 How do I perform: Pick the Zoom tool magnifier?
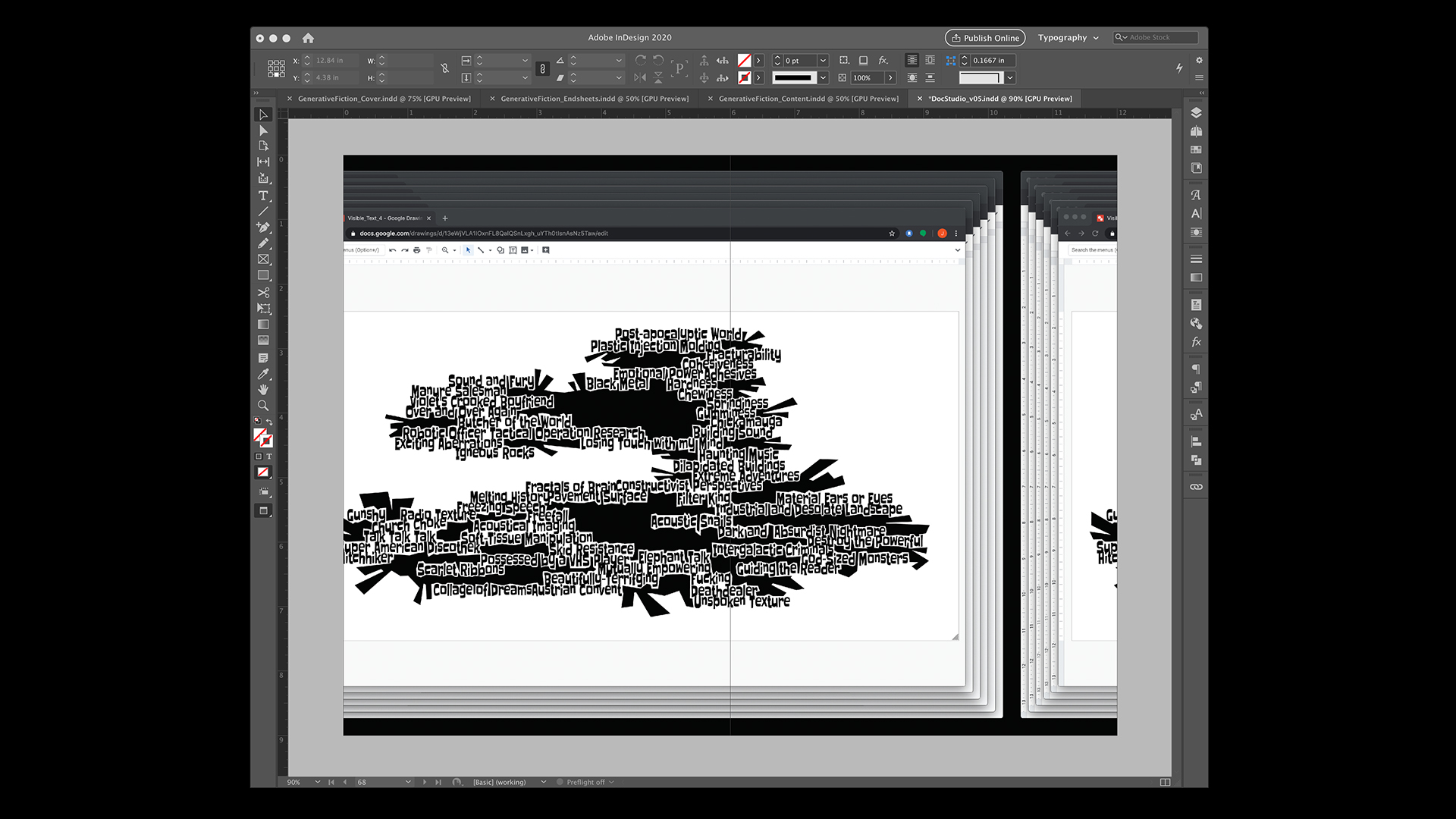coord(263,406)
